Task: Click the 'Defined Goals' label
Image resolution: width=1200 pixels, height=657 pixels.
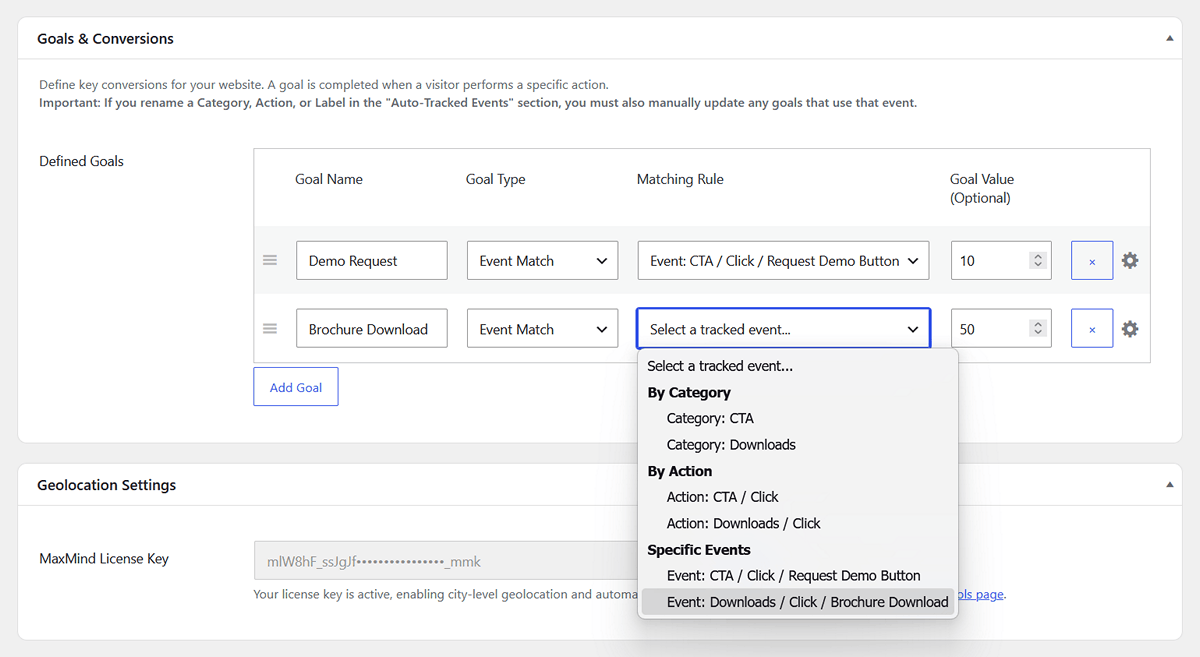Action: [81, 161]
